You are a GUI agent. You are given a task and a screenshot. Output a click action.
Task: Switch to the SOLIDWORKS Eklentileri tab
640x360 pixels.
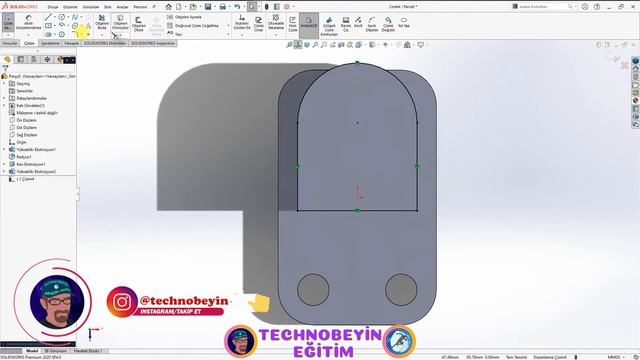click(x=105, y=43)
